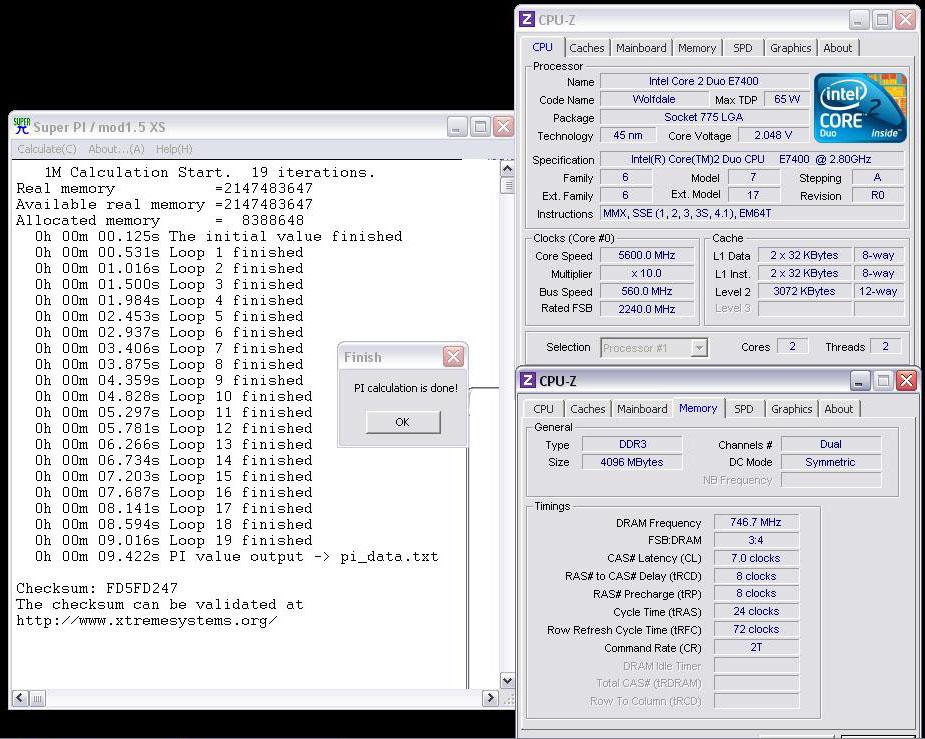The height and width of the screenshot is (739, 925).
Task: Select CPU tab in lower CPU-Z window
Action: [543, 409]
